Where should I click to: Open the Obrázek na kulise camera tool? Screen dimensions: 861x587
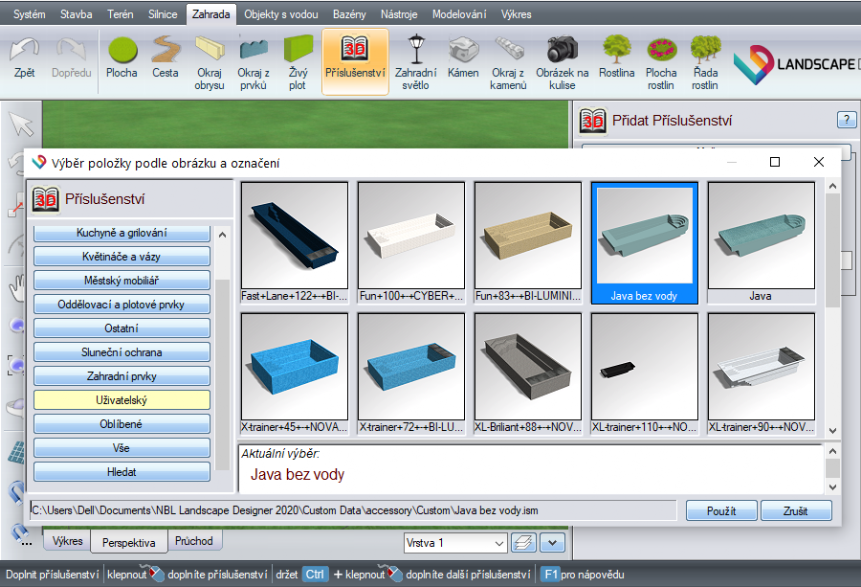coord(562,63)
